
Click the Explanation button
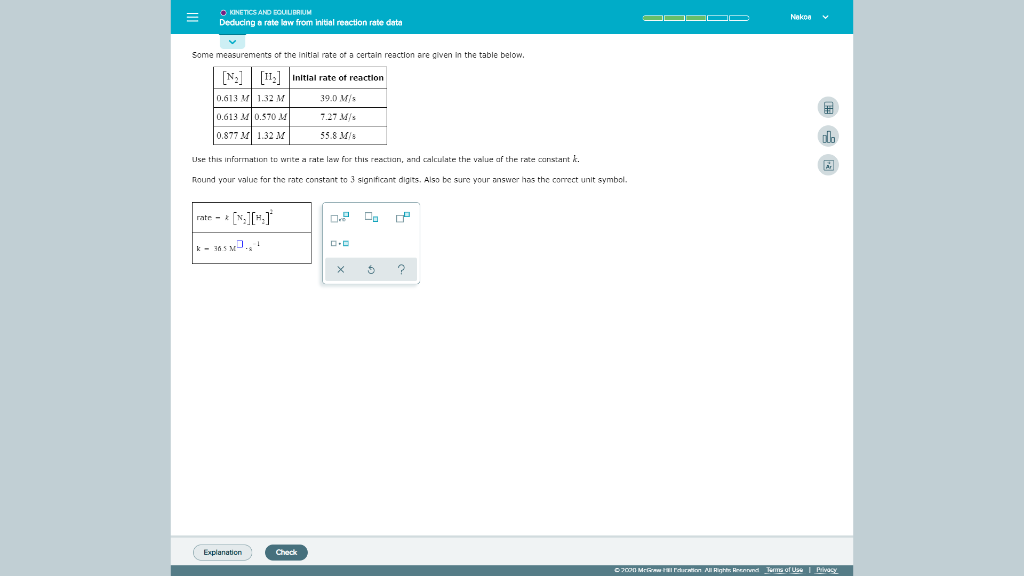(222, 552)
